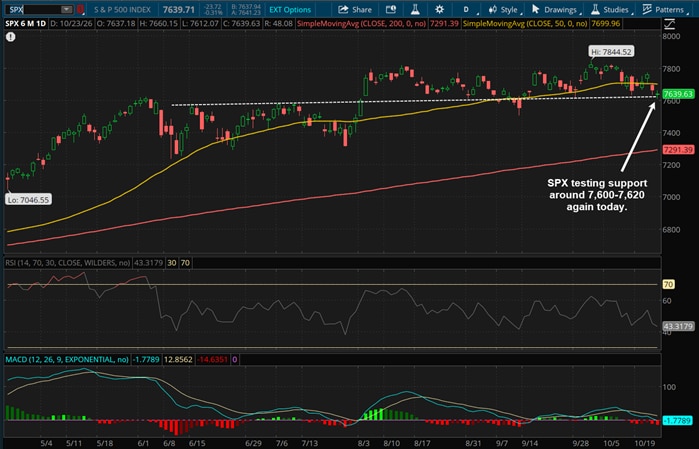Click the RSI 43.3179 axis label
The height and width of the screenshot is (449, 699).
pos(678,326)
